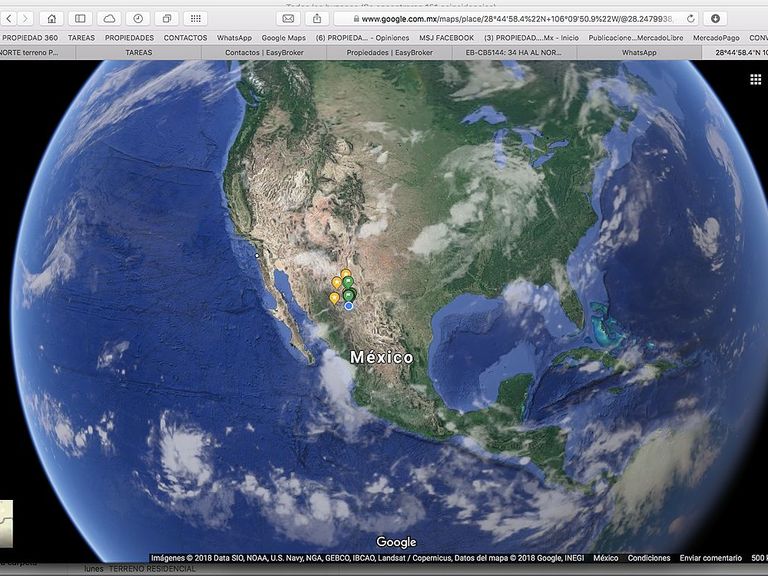Screen dimensions: 768x576
Task: Click the upper green flag pin
Action: click(x=348, y=282)
